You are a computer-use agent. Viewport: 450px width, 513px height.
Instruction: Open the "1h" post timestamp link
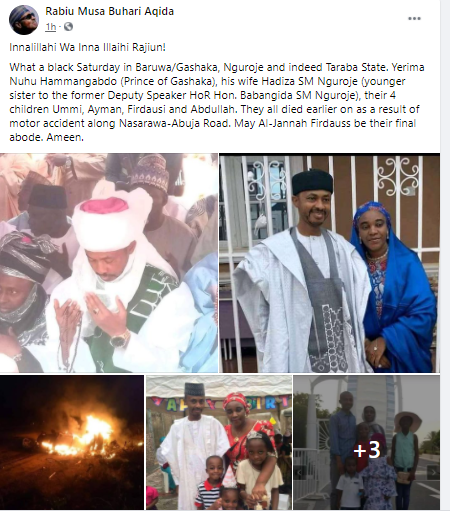[51, 27]
